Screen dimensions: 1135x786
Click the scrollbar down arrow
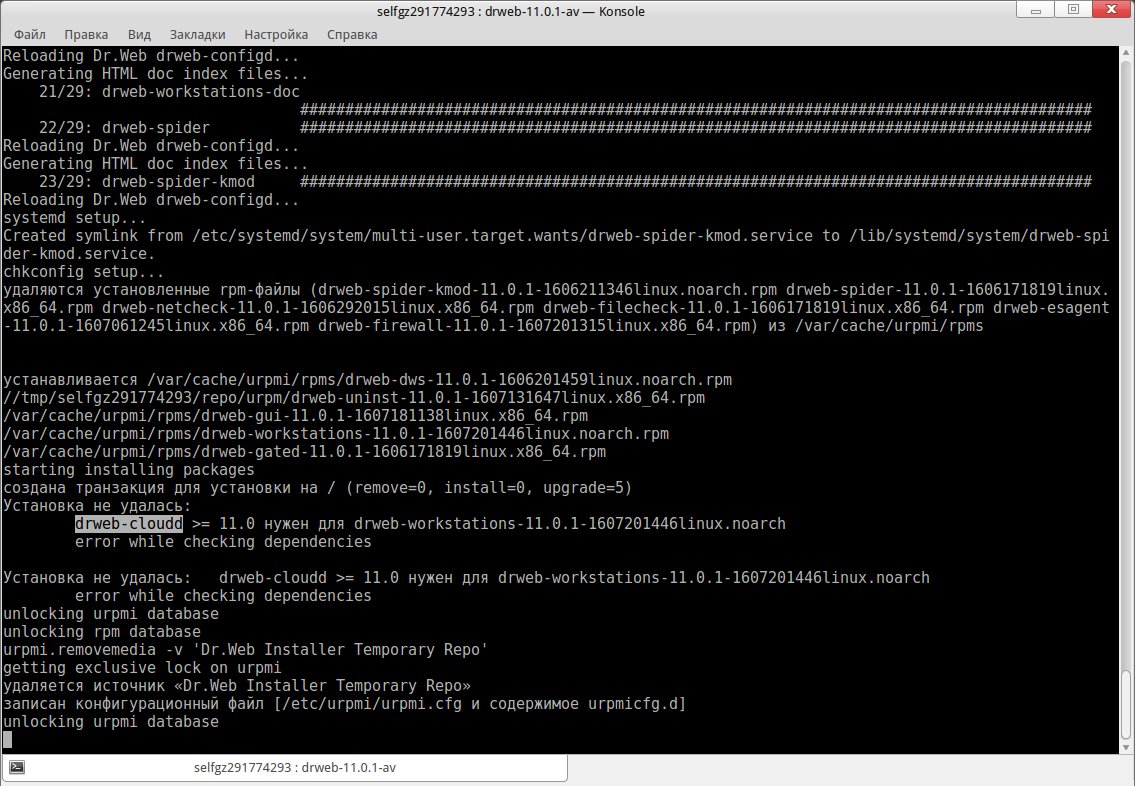tap(1126, 747)
